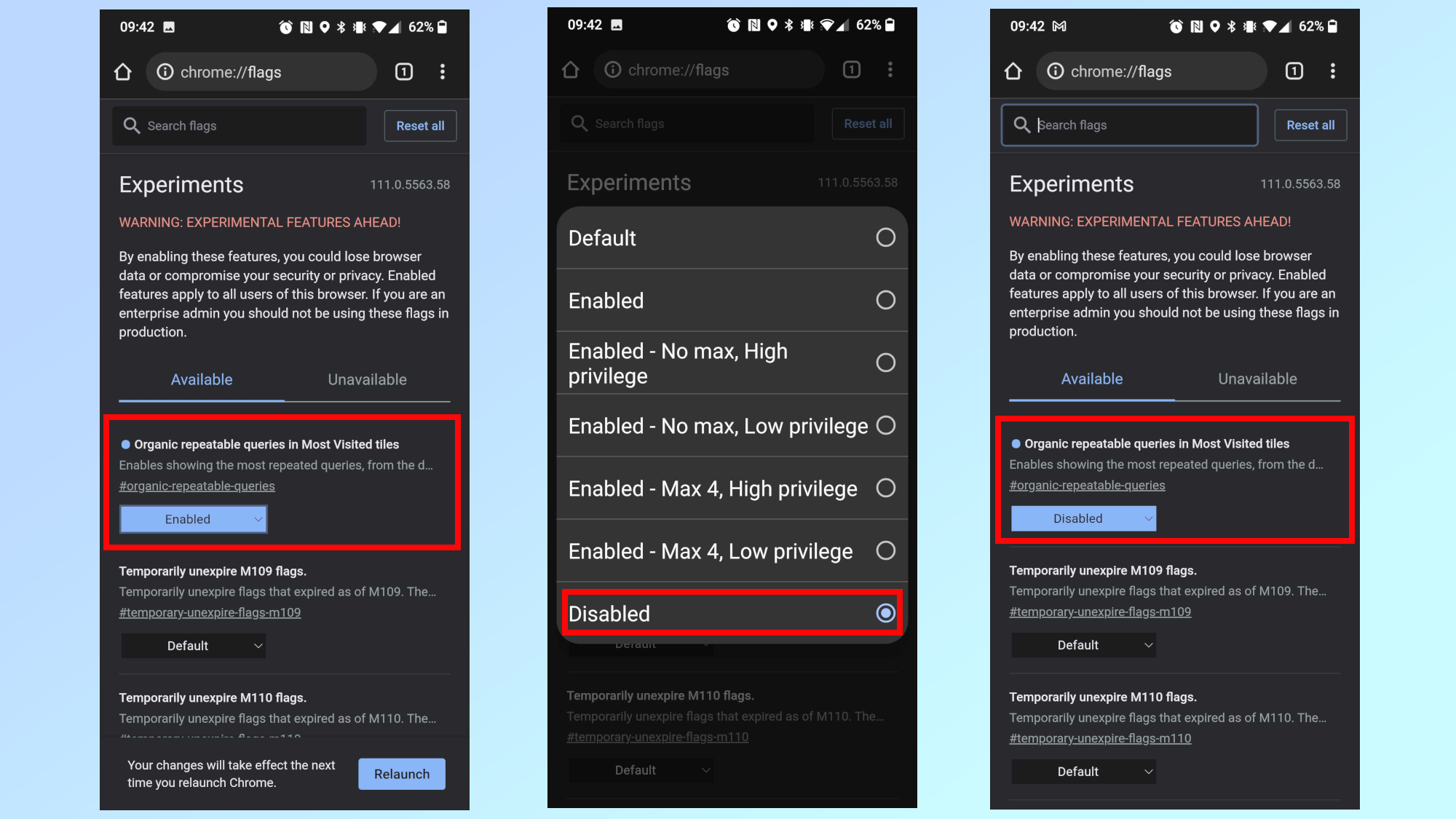The height and width of the screenshot is (819, 1456).
Task: Select the Disabled radio button option
Action: coord(884,613)
